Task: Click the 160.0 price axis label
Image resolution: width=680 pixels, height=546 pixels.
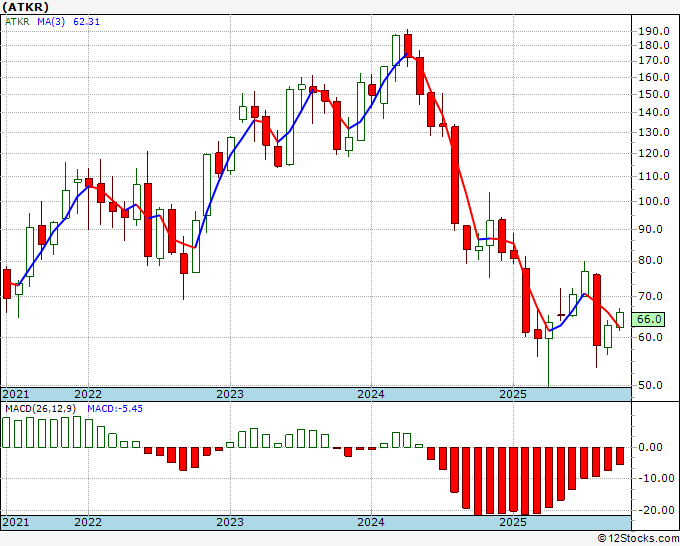Action: tap(654, 77)
